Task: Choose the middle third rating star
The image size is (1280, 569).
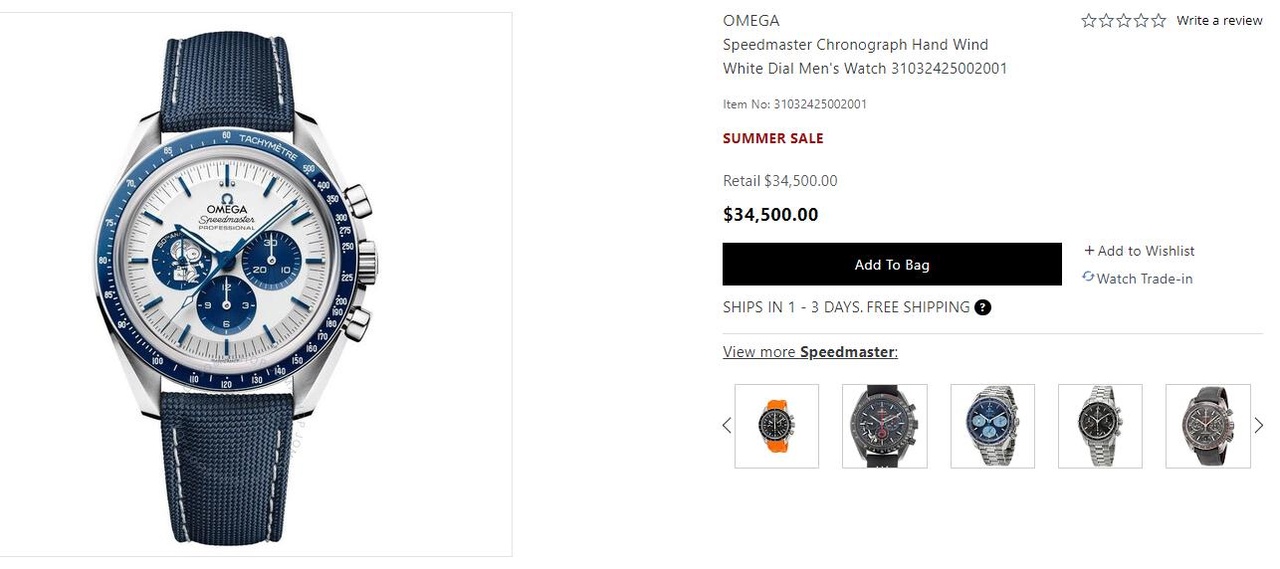Action: [1124, 20]
